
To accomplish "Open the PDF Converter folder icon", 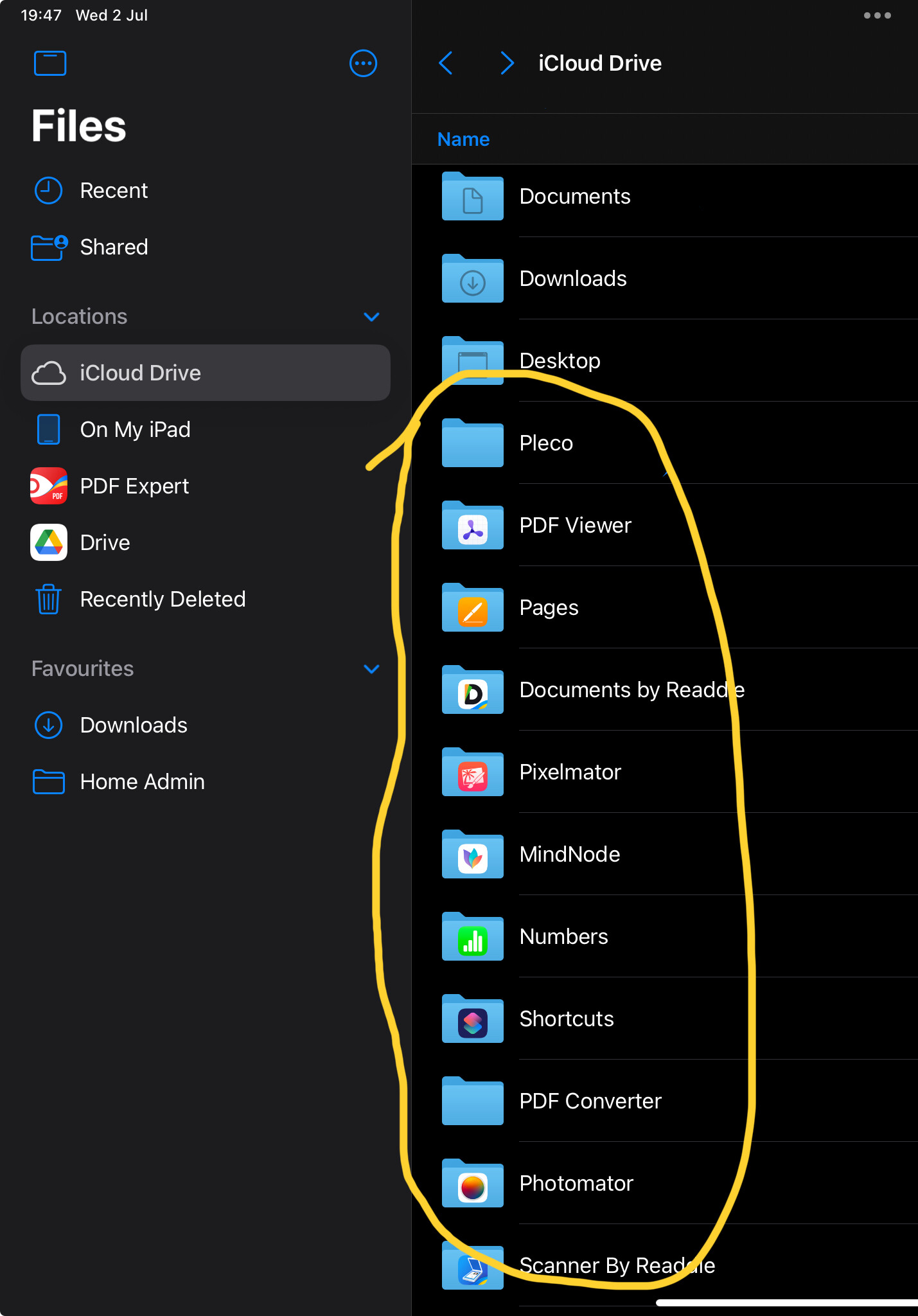I will coord(473,1101).
